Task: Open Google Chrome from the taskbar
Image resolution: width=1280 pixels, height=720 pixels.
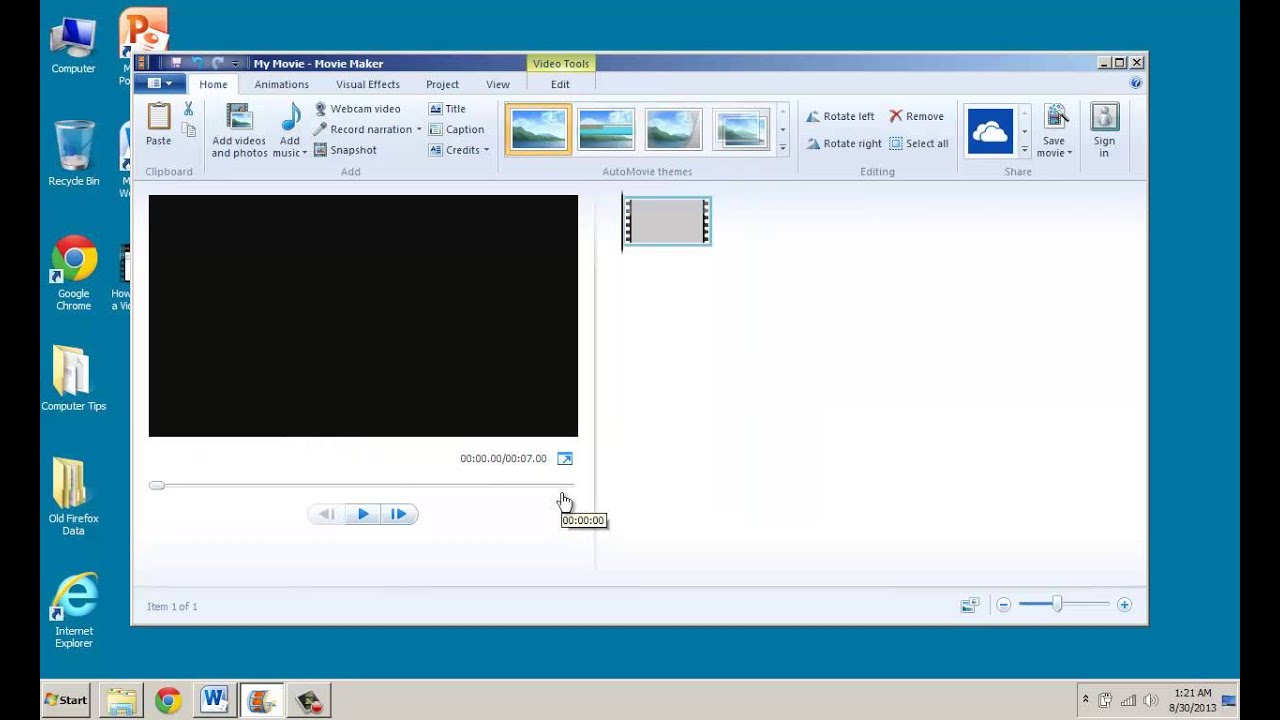Action: tap(168, 700)
